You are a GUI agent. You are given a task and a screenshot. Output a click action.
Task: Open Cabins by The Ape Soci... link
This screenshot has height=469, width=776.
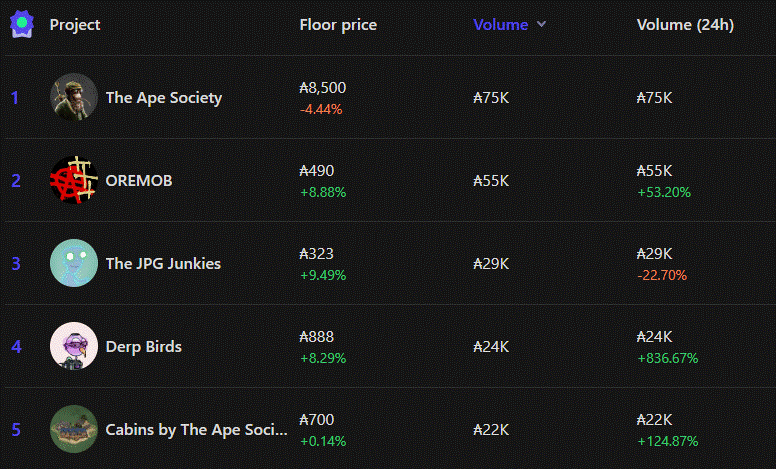(196, 429)
